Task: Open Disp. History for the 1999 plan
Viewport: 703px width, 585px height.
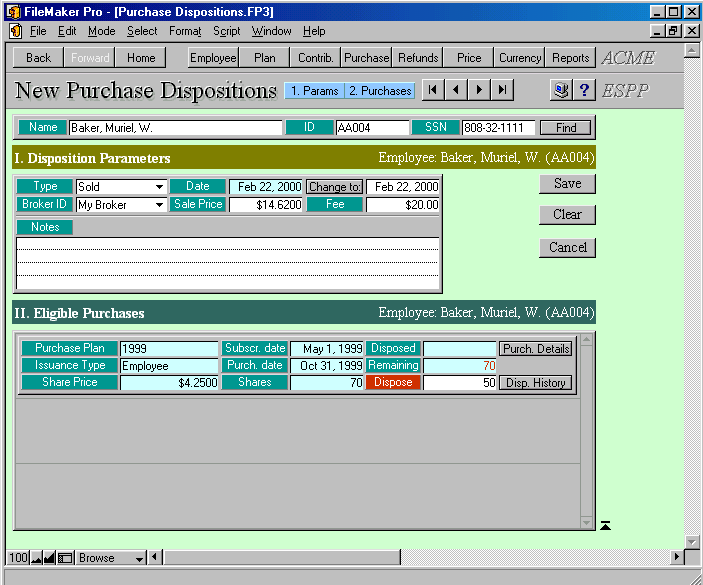Action: coord(536,383)
